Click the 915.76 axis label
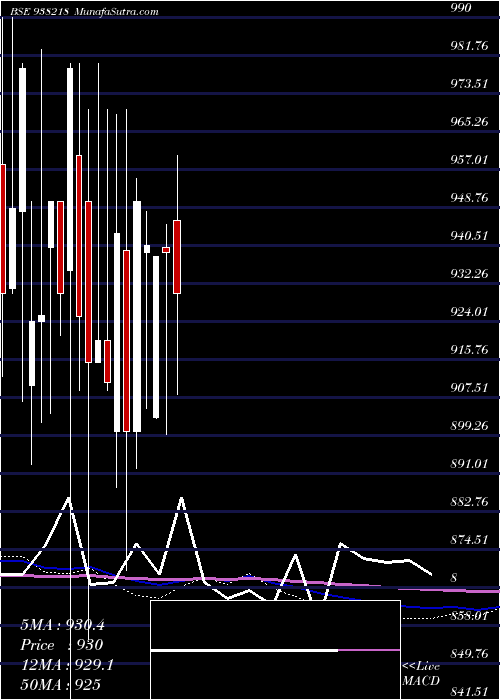Image resolution: width=500 pixels, height=700 pixels. [469, 350]
